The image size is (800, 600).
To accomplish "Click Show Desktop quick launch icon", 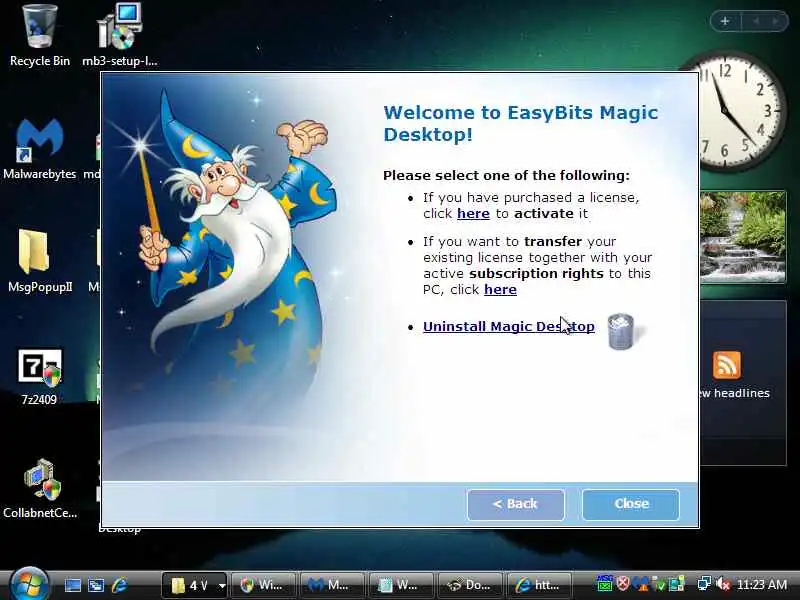I will click(x=72, y=585).
